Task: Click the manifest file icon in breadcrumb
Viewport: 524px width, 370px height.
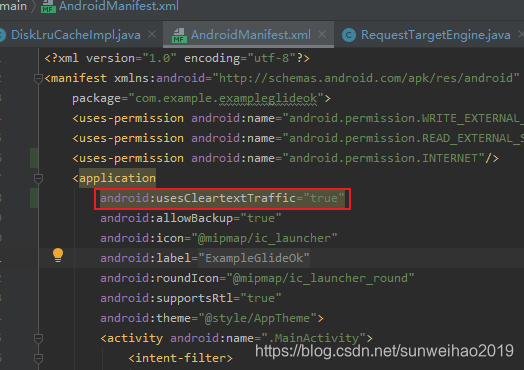Action: pos(48,6)
